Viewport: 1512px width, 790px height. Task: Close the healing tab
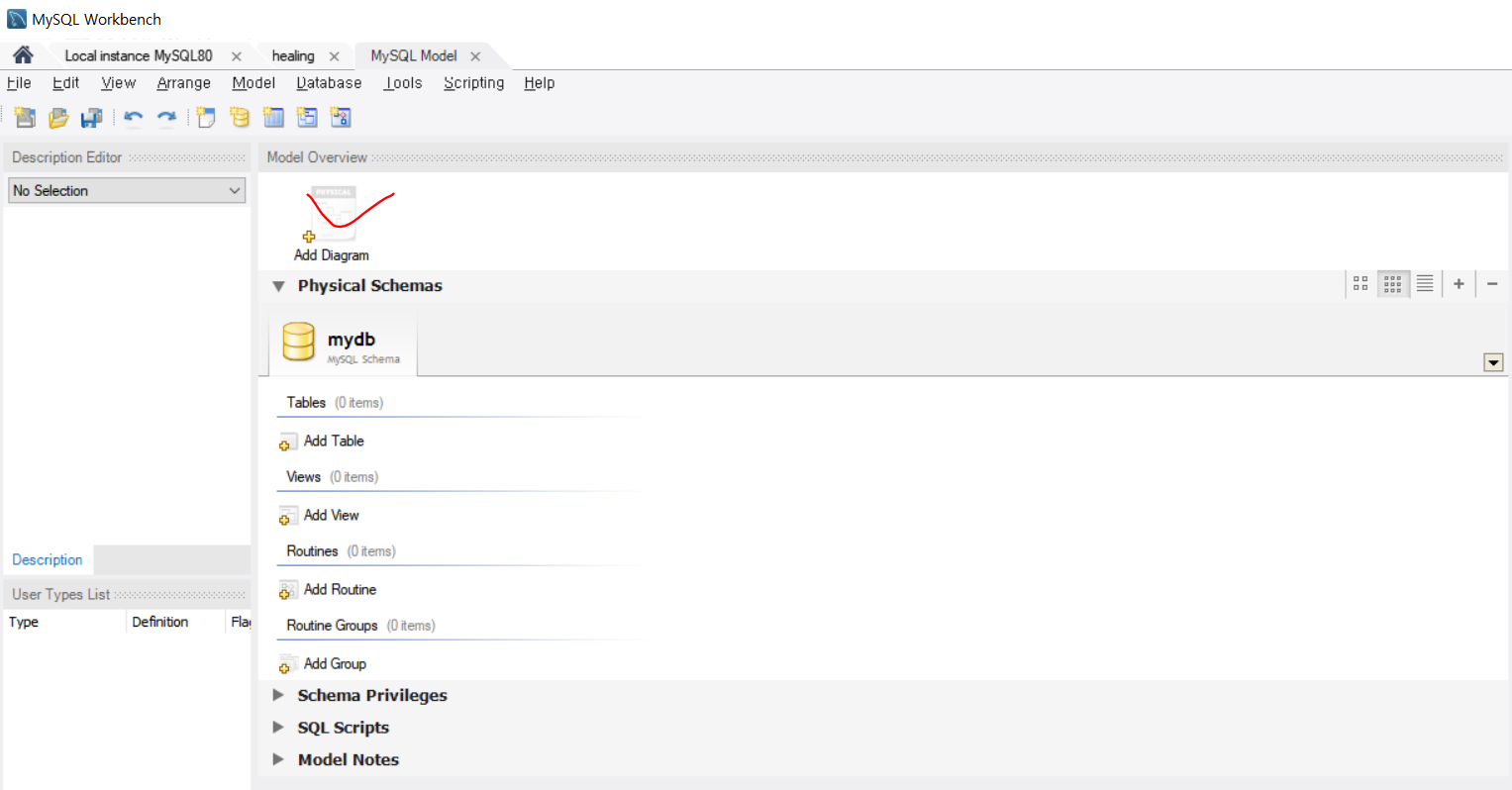tap(334, 56)
